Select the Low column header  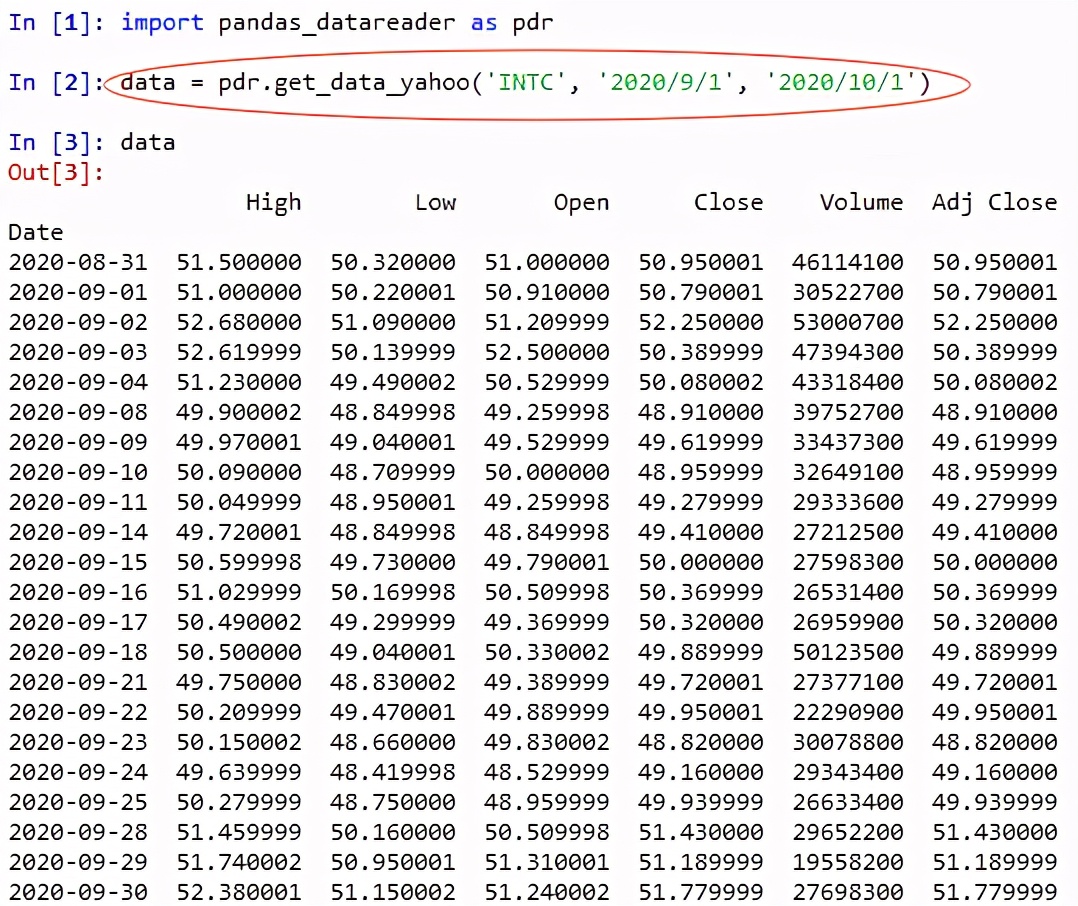tap(435, 202)
